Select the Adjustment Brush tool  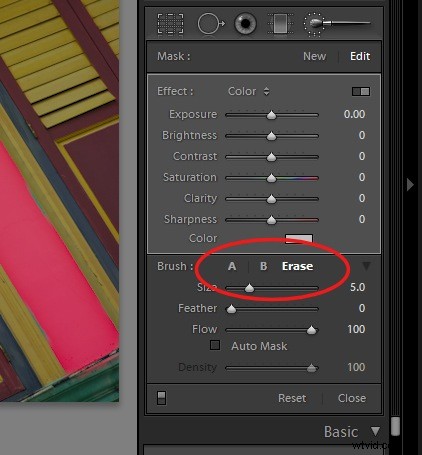[337, 24]
